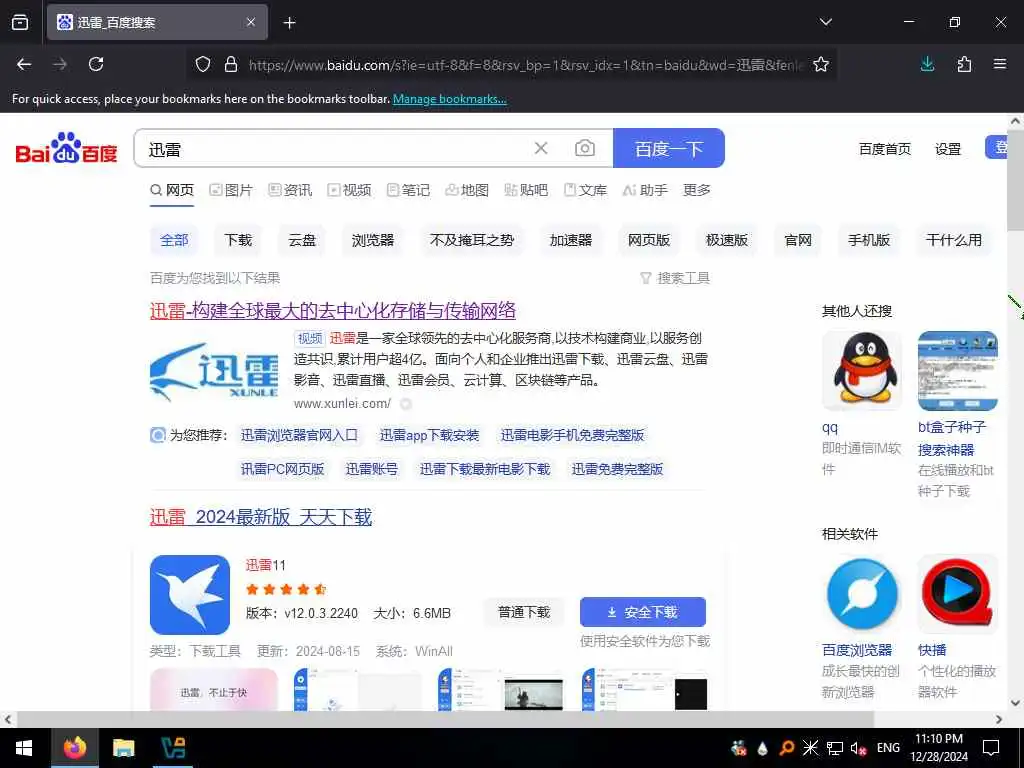
Task: Clear the search box with the X icon
Action: click(x=541, y=148)
